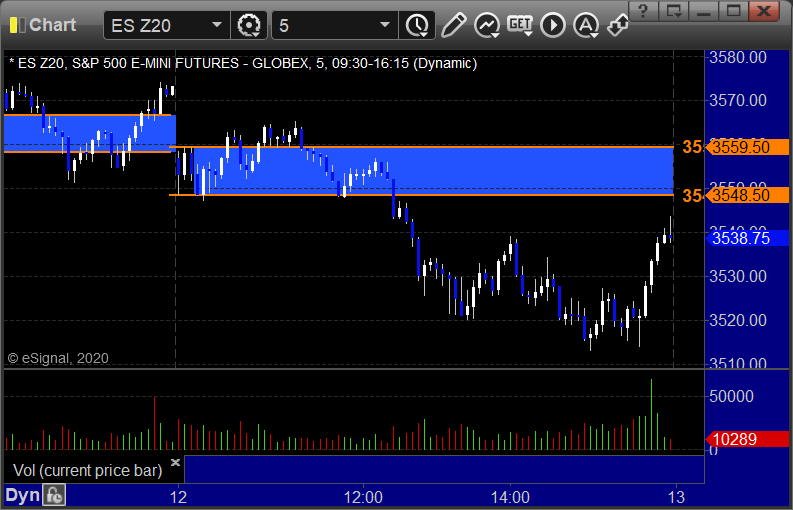Viewport: 793px width, 510px height.
Task: Click the 3520.00 price axis label
Action: coord(738,320)
